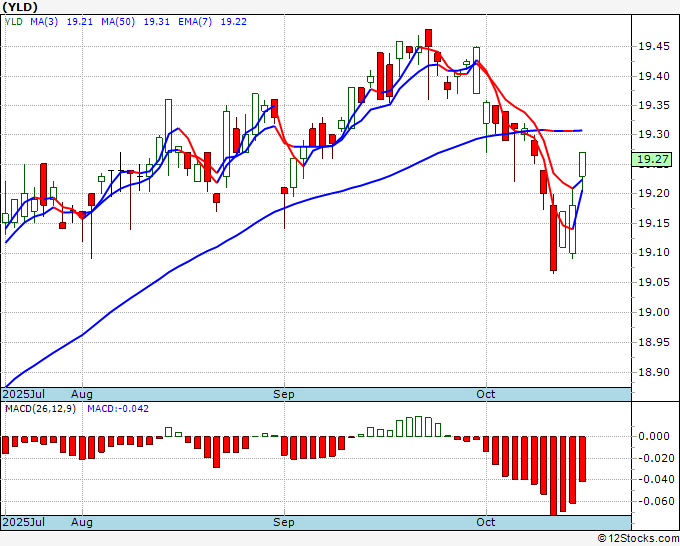This screenshot has width=680, height=546.
Task: Select the MA(50) indicator label
Action: (x=118, y=21)
